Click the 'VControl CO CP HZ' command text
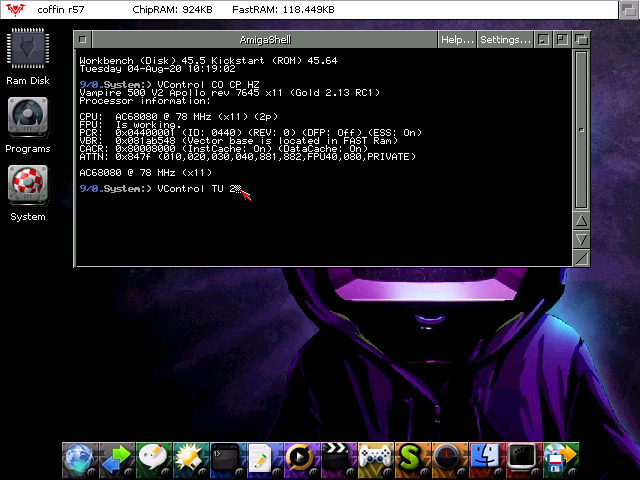 coord(208,84)
